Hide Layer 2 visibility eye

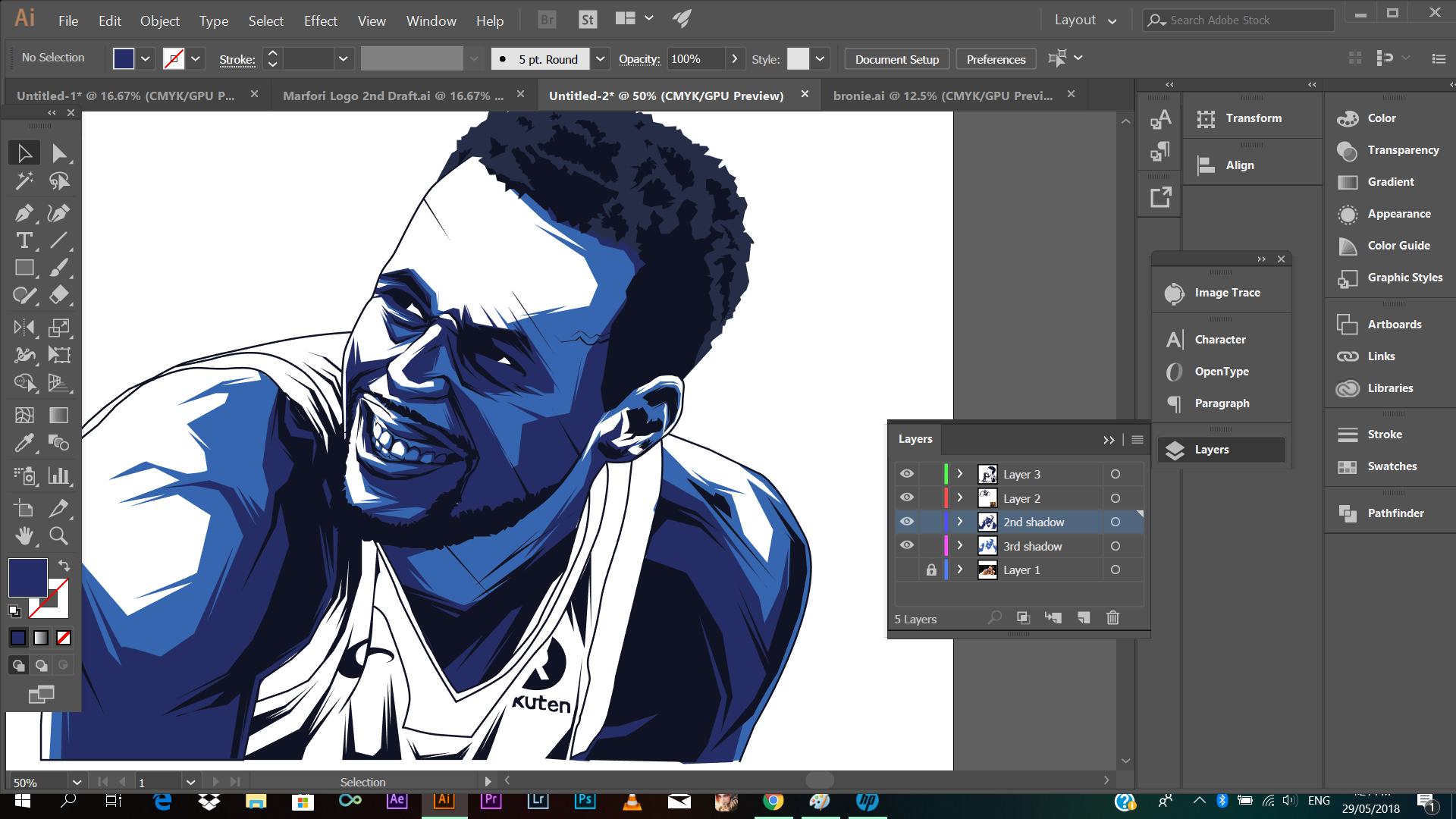click(x=907, y=498)
